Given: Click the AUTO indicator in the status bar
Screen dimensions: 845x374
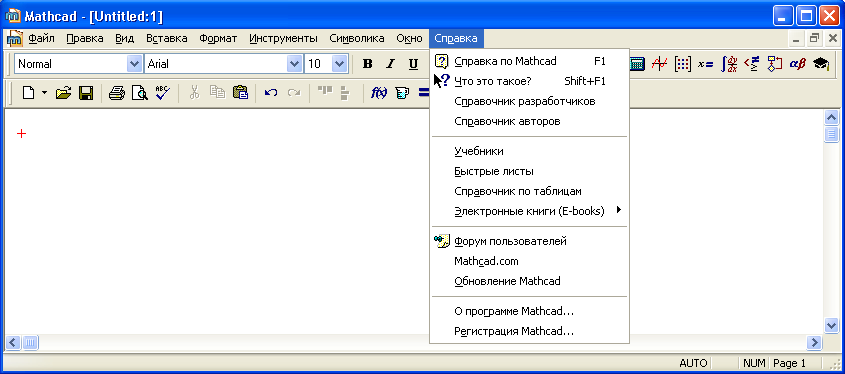Looking at the screenshot, I should tap(693, 363).
